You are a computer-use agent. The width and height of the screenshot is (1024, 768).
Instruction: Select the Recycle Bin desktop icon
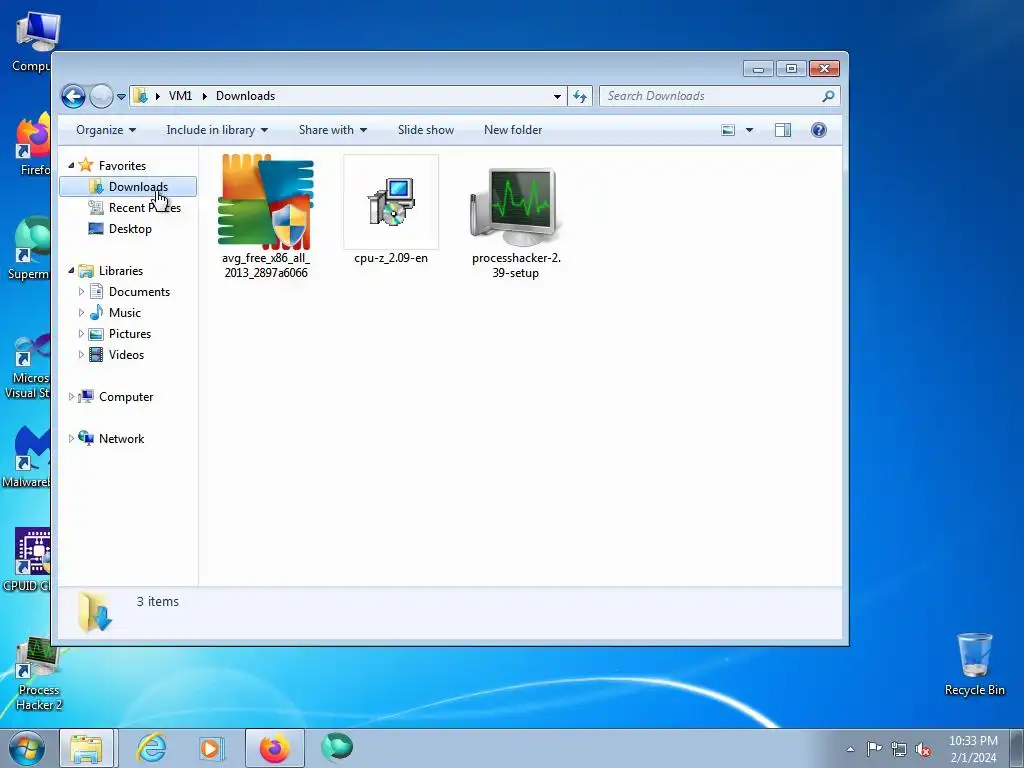pyautogui.click(x=974, y=664)
